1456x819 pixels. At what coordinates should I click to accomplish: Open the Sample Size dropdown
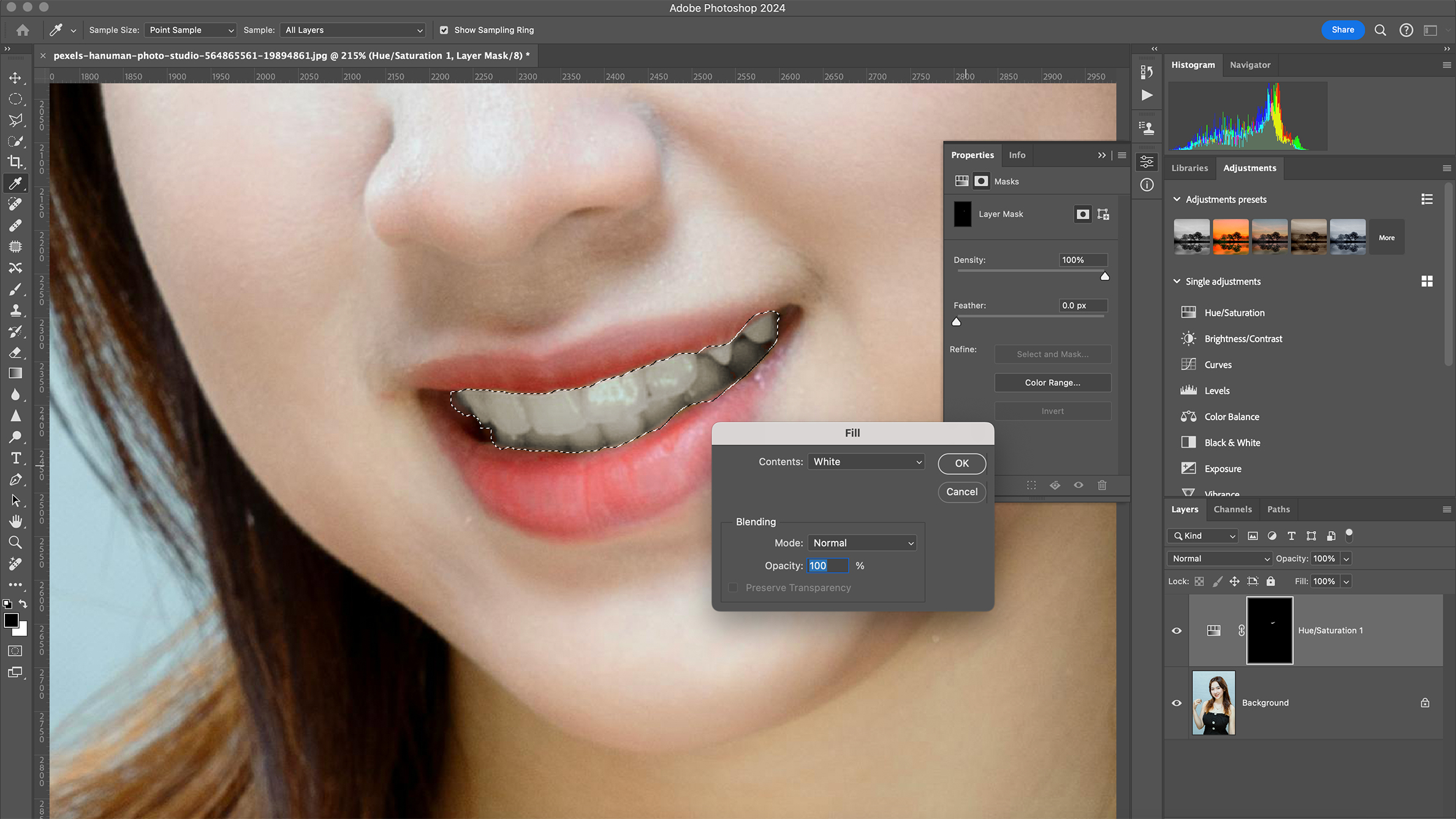(x=190, y=30)
